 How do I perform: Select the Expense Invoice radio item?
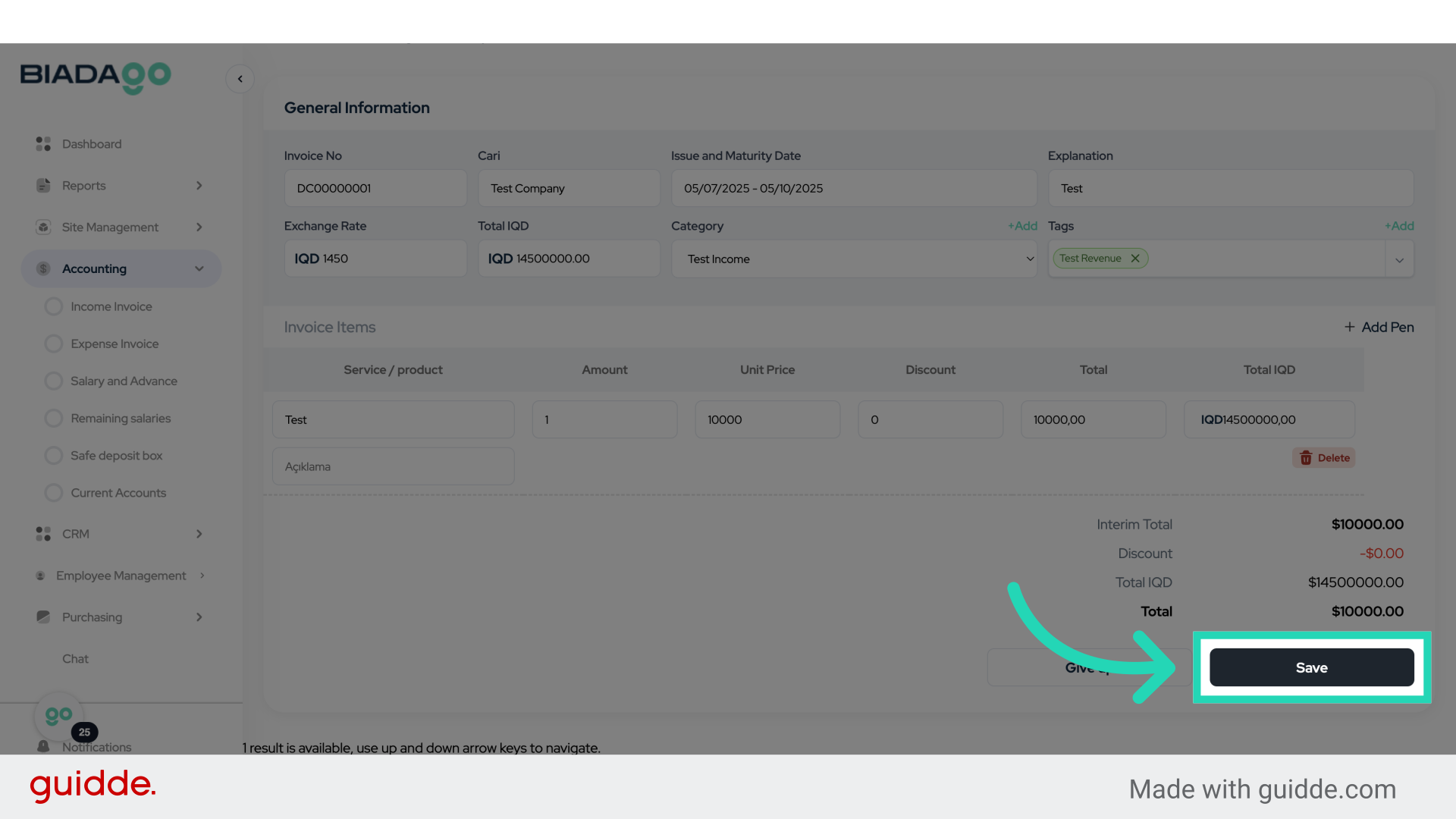pyautogui.click(x=54, y=344)
